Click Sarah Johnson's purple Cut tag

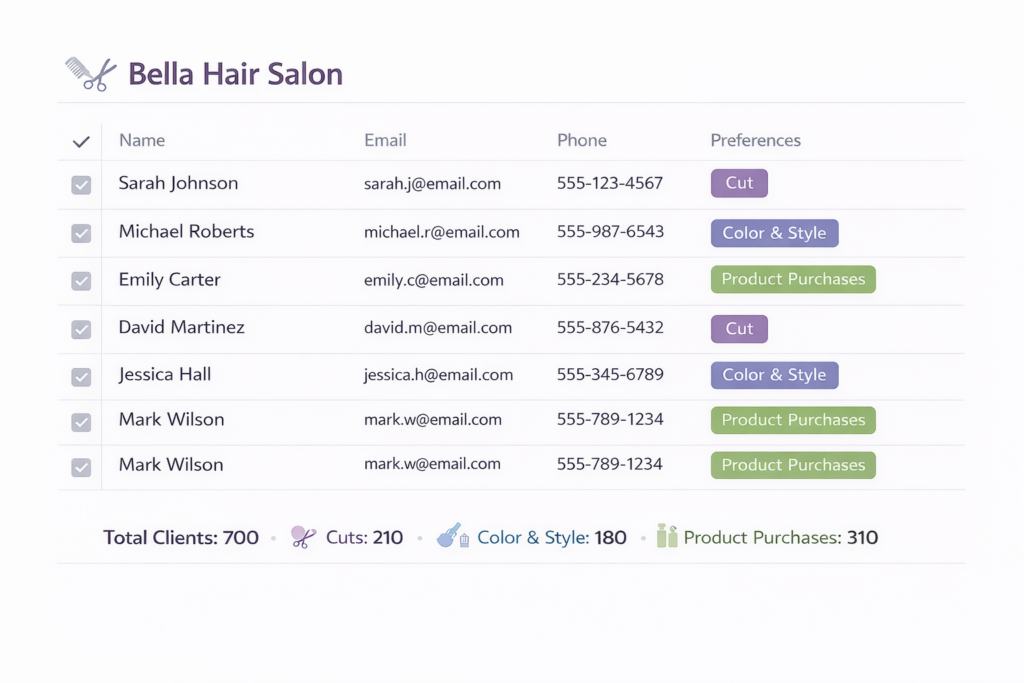(x=739, y=183)
